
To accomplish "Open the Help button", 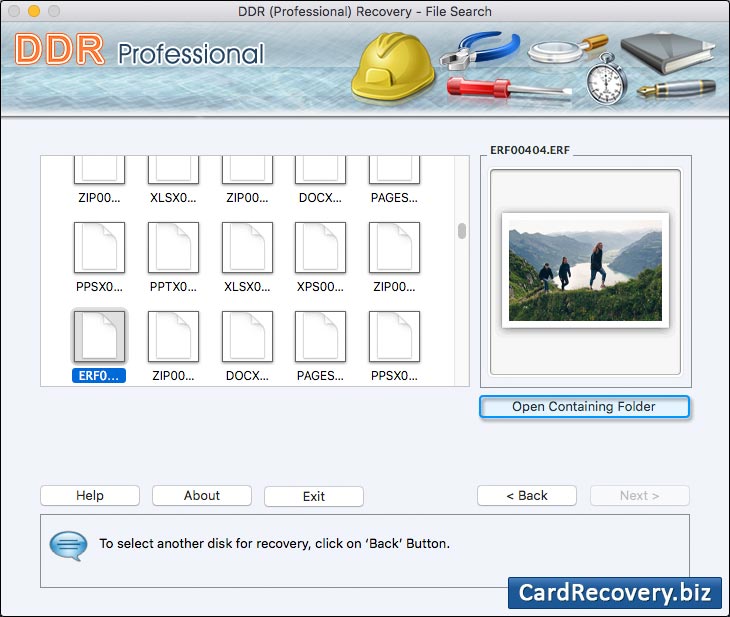I will click(90, 495).
